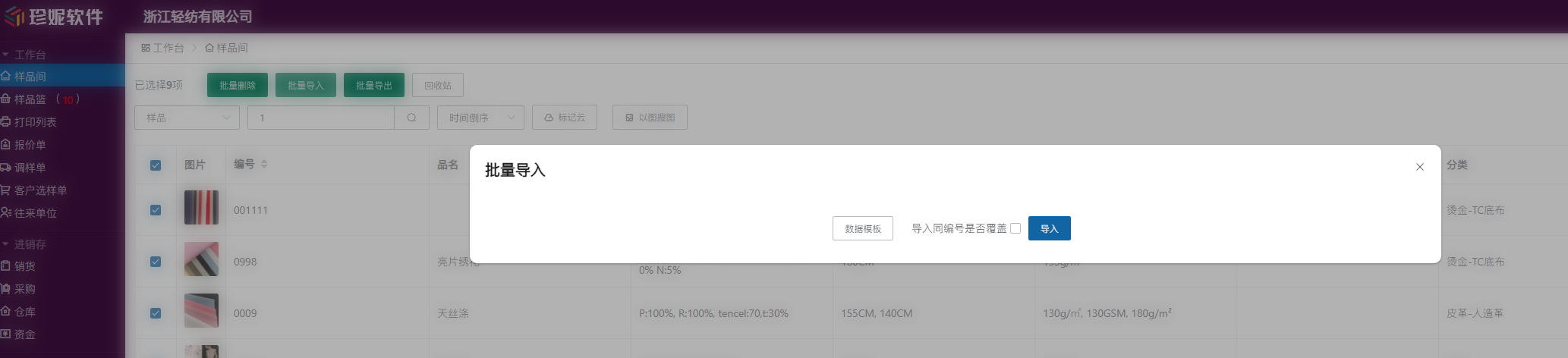Close the 批量导入 dialog
The image size is (1568, 358).
1420,167
